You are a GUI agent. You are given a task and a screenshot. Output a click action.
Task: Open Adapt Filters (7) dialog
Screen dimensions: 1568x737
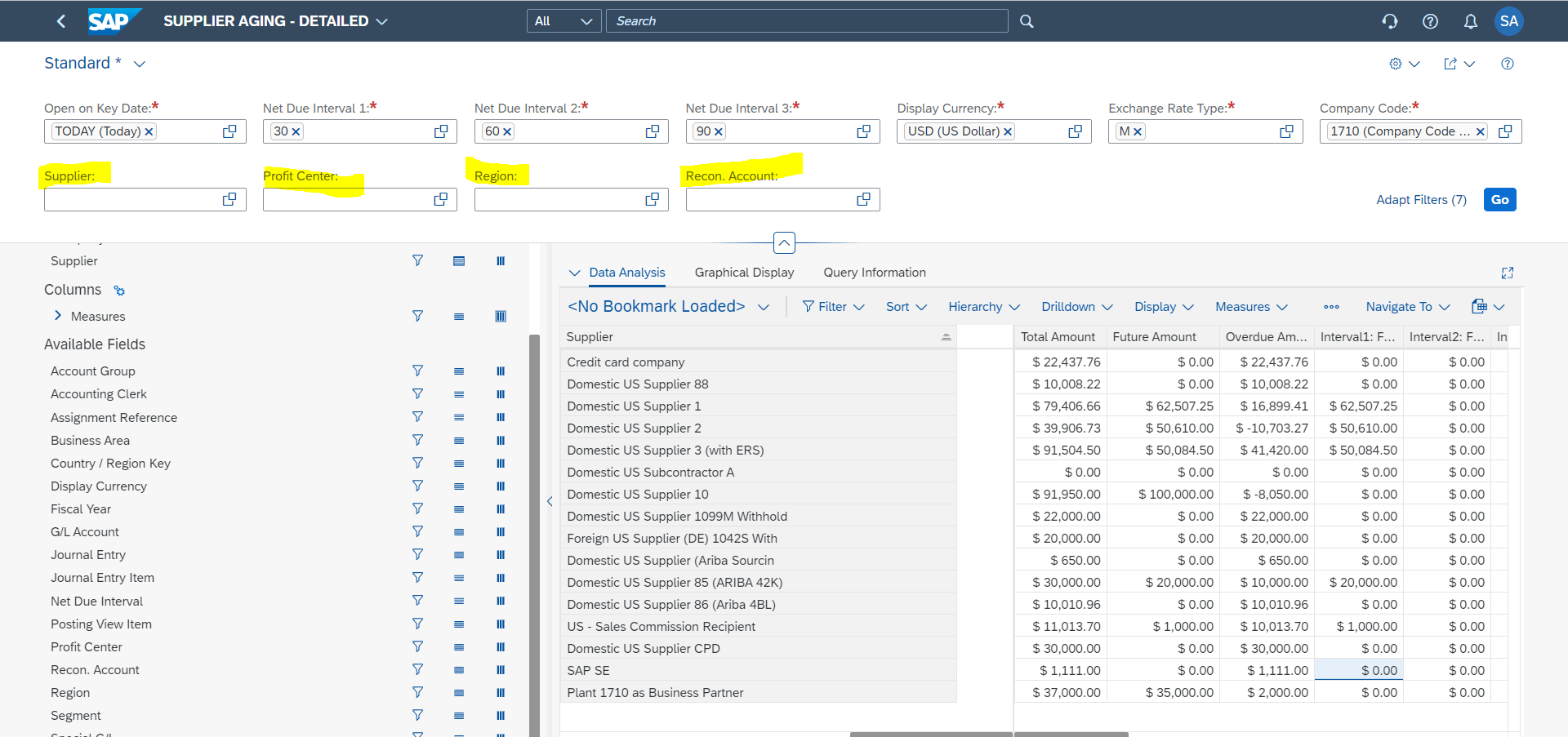pyautogui.click(x=1421, y=199)
